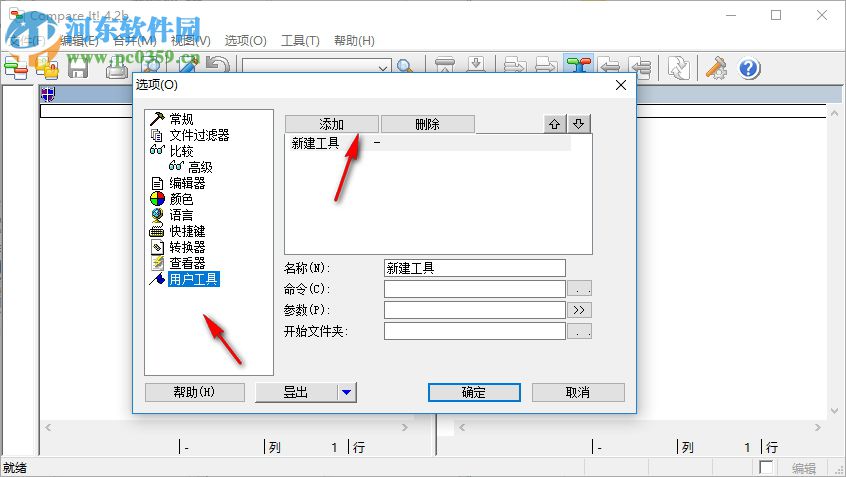
Task: Click the copy-to-right toolbar icon left of sync
Action: coord(545,66)
